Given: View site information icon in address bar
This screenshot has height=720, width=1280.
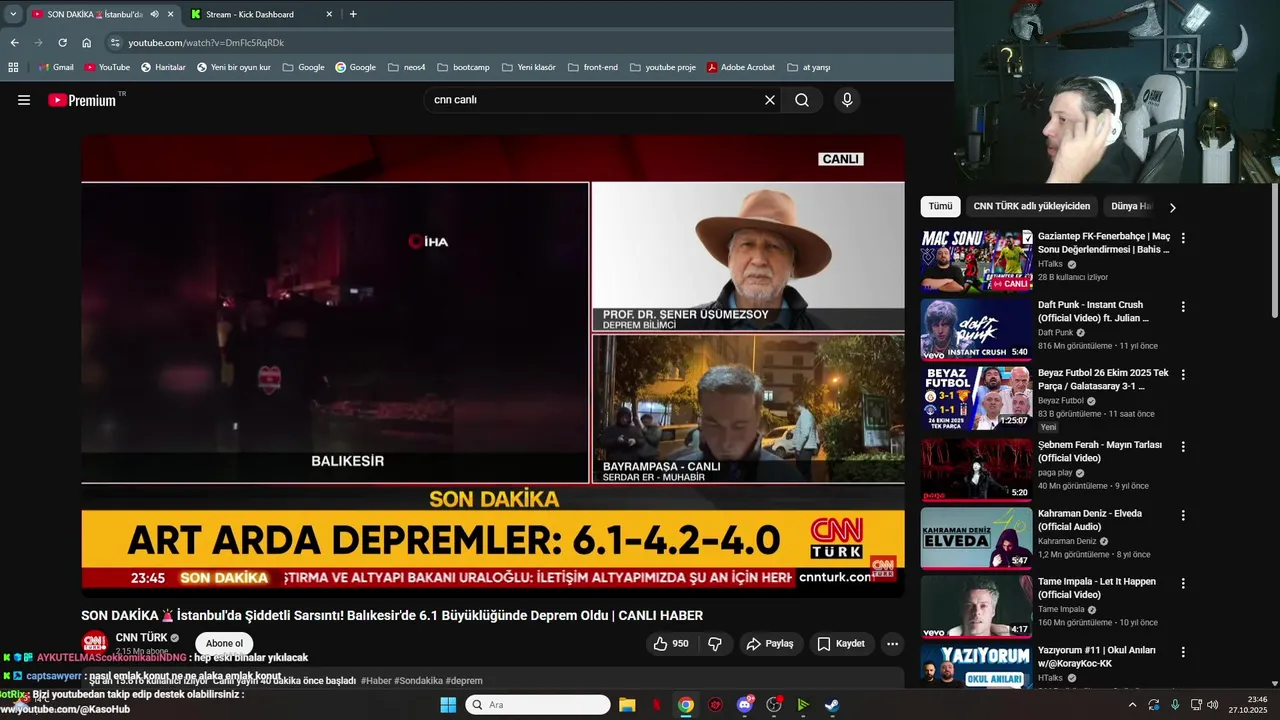Looking at the screenshot, I should pos(115,43).
